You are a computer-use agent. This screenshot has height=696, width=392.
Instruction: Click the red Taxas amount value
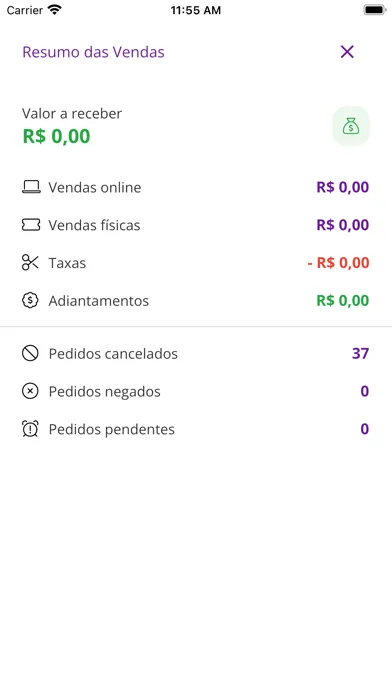point(338,263)
